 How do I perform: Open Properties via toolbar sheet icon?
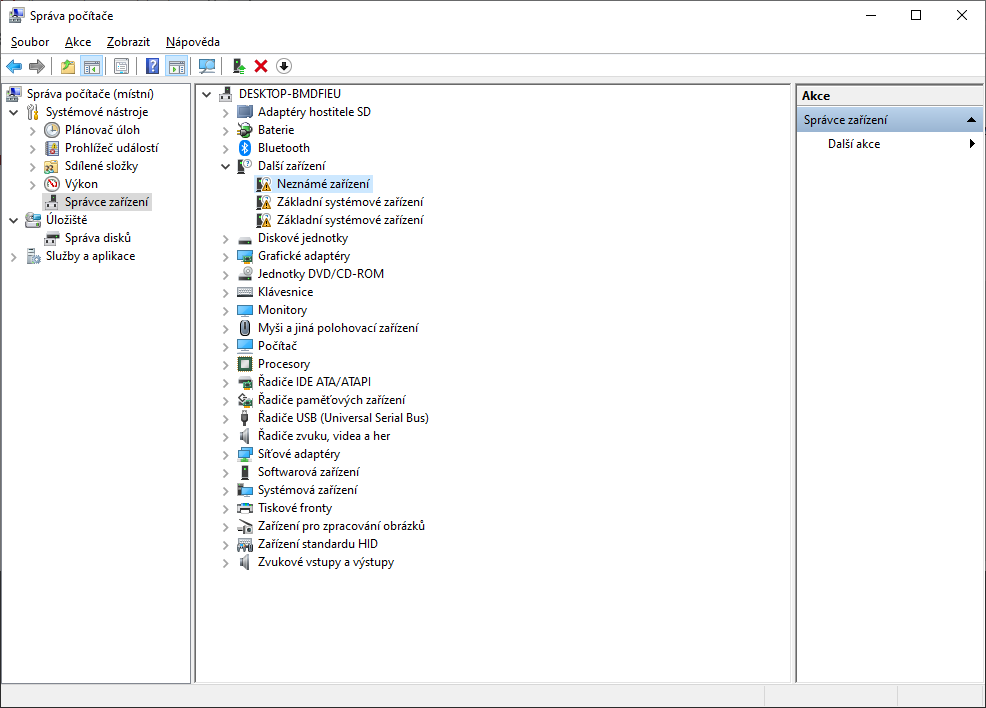coord(121,66)
